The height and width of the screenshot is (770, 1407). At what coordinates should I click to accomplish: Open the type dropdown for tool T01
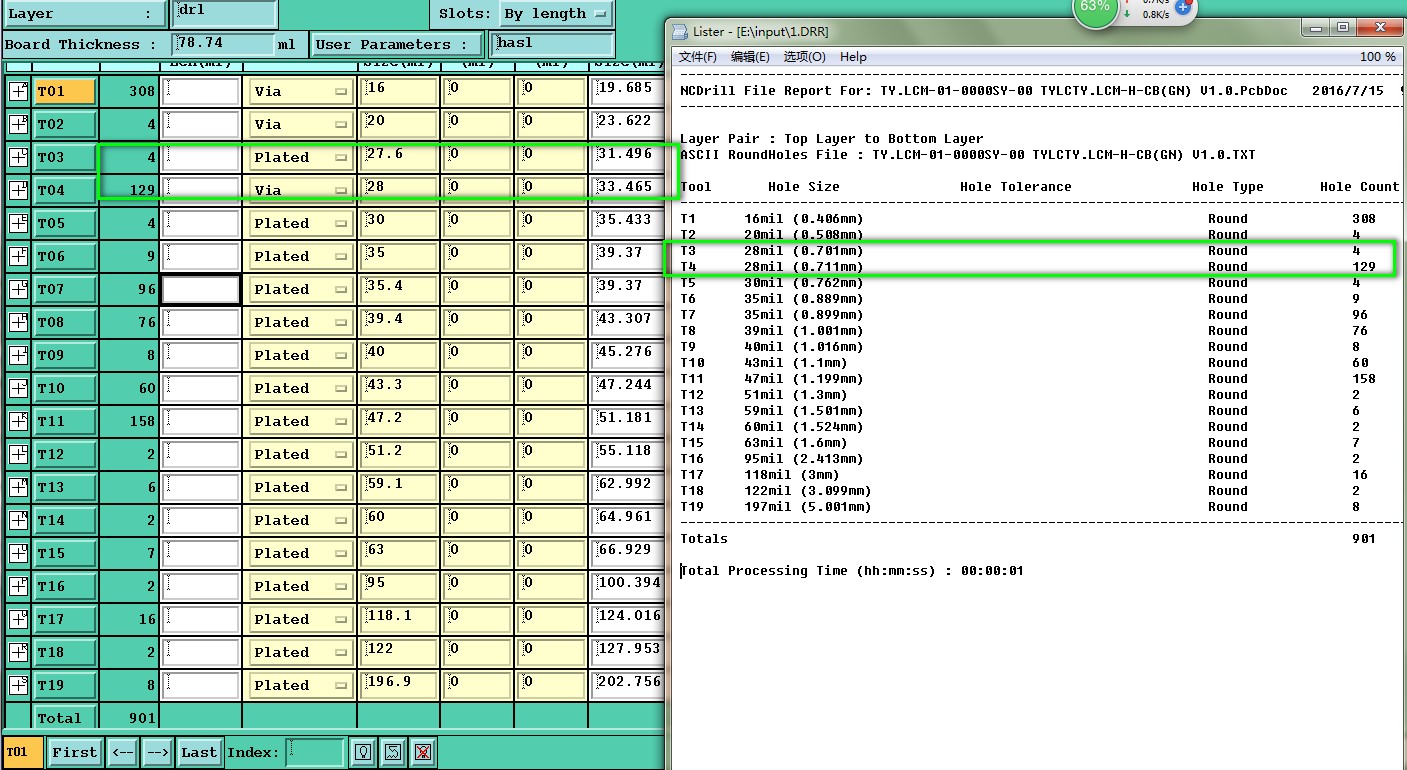click(x=302, y=92)
